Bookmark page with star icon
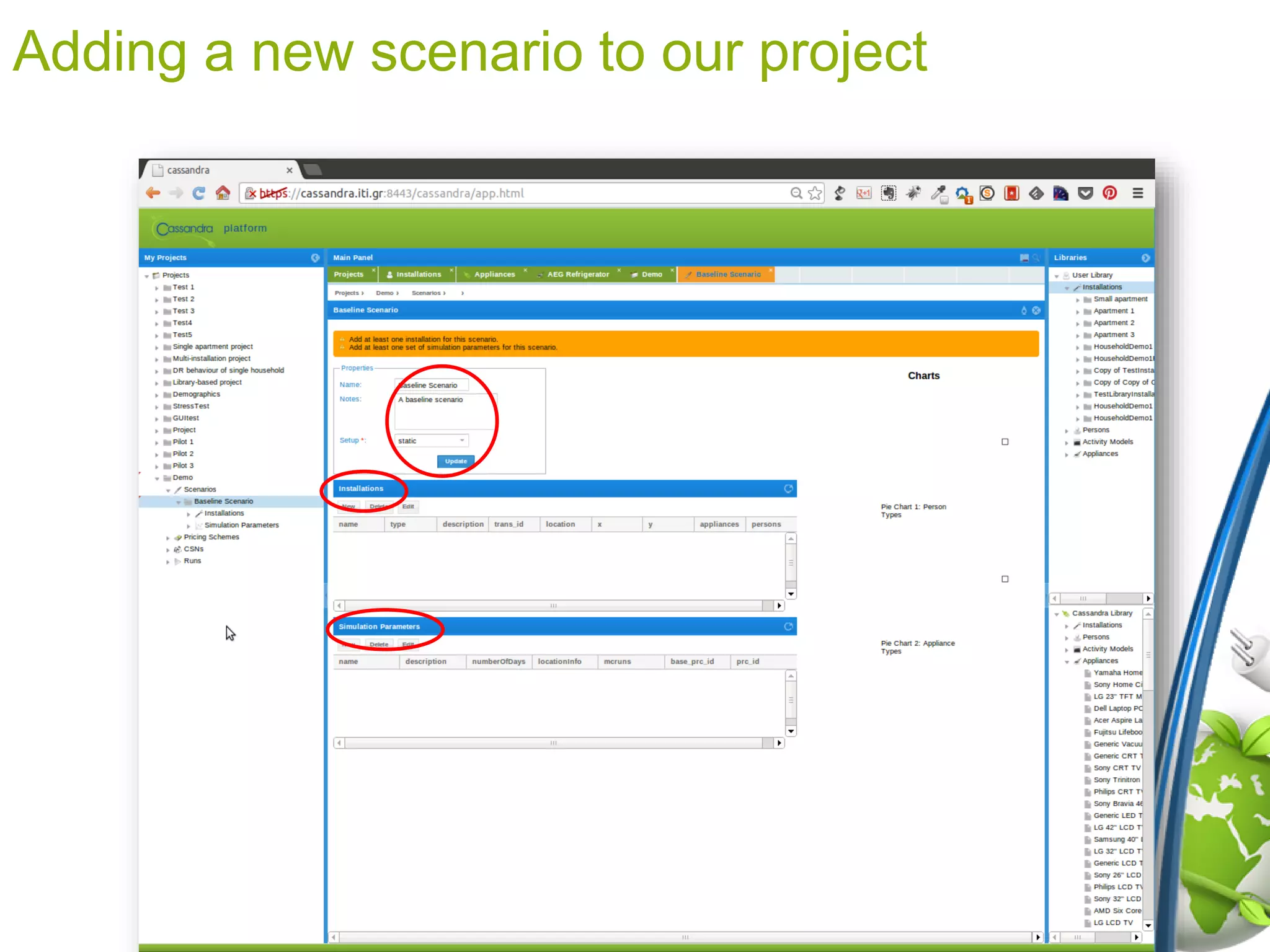Image resolution: width=1270 pixels, height=952 pixels. click(x=815, y=193)
